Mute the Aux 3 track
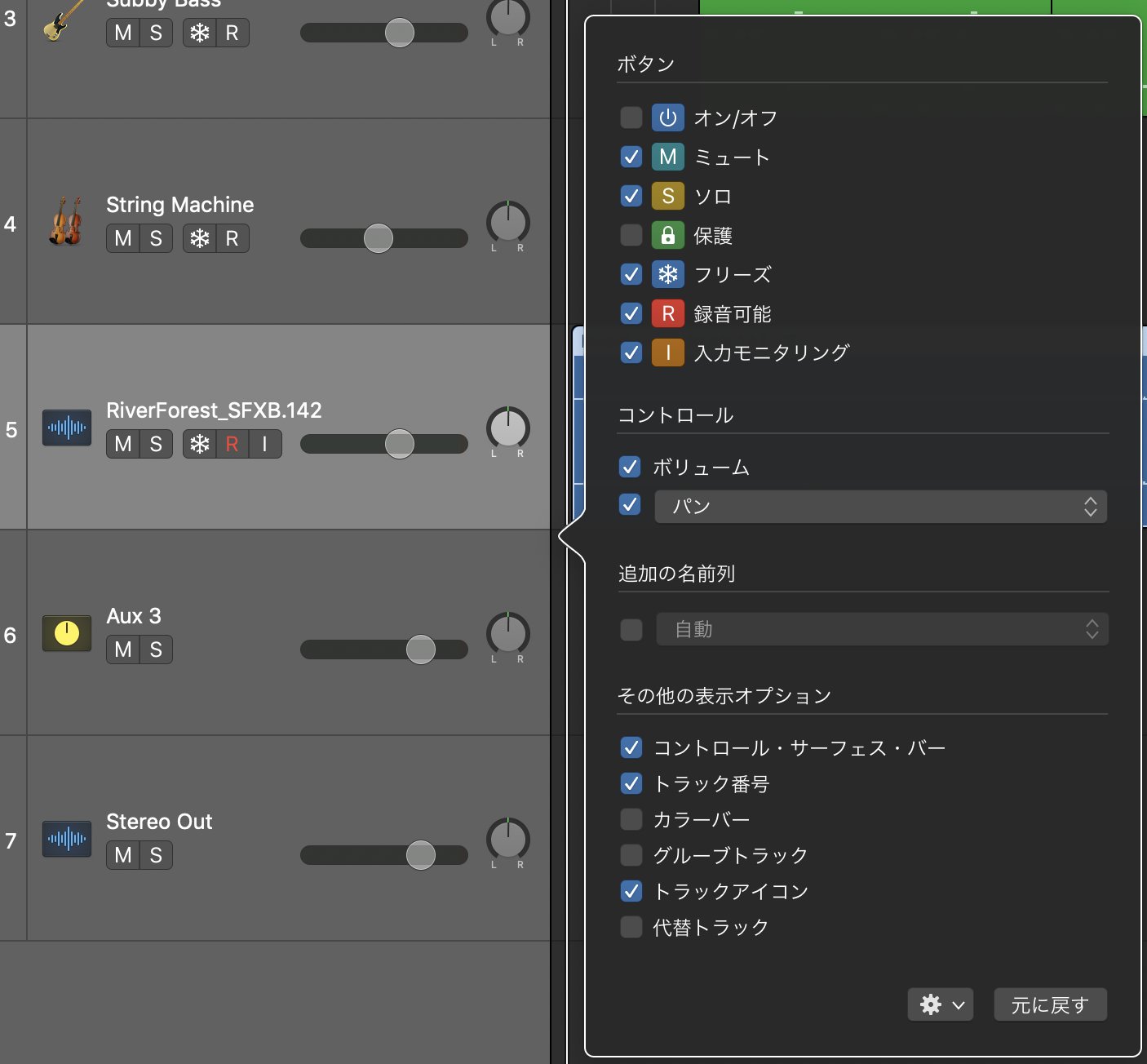This screenshot has height=1064, width=1147. click(x=123, y=649)
